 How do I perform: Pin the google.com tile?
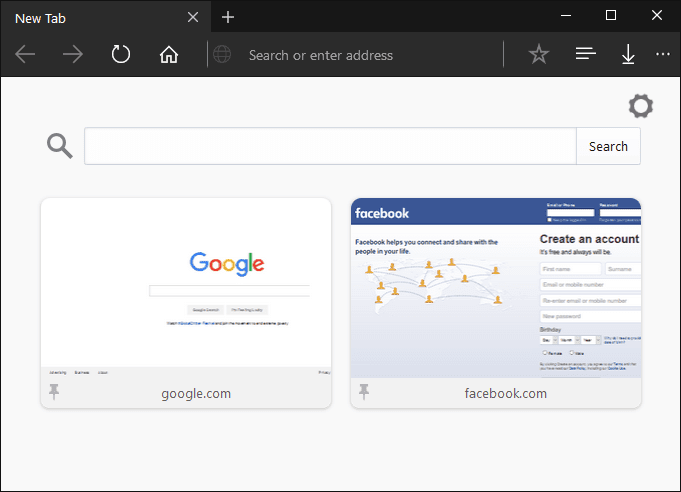[54, 392]
